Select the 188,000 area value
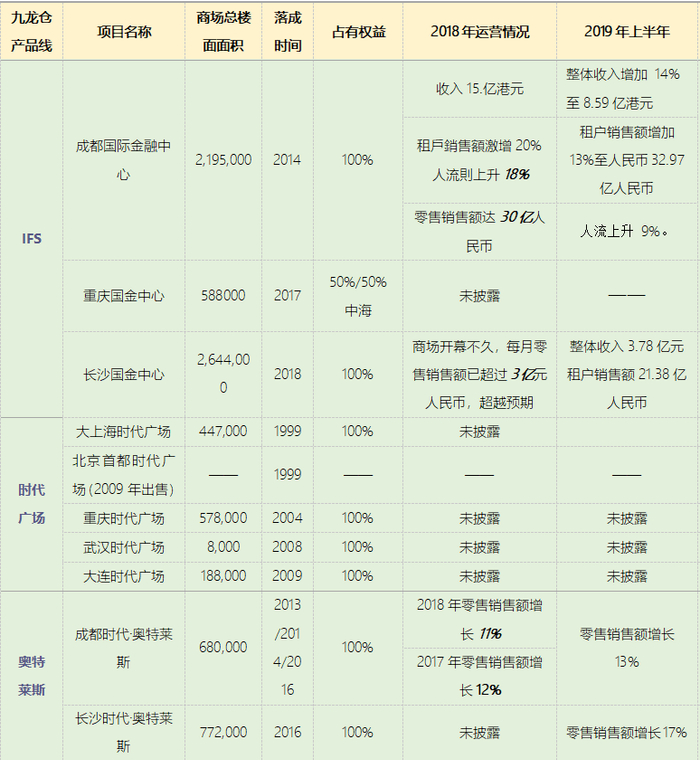The image size is (700, 760). (223, 576)
